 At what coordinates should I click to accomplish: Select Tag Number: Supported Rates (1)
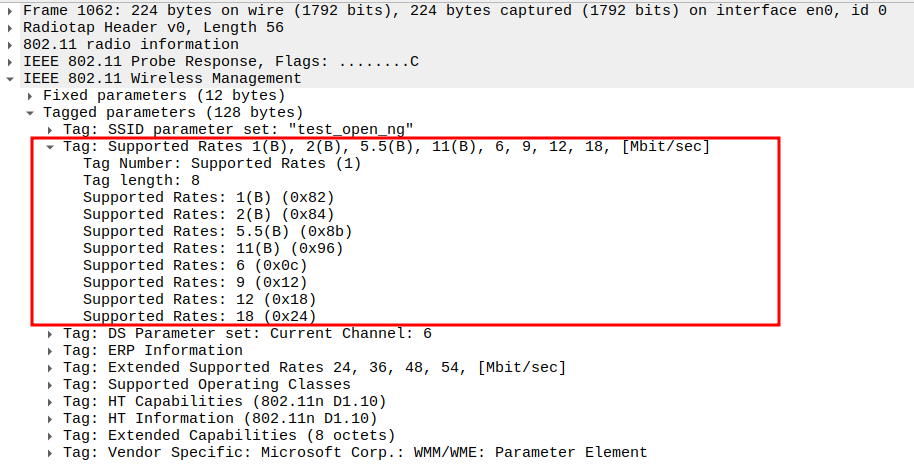point(221,164)
